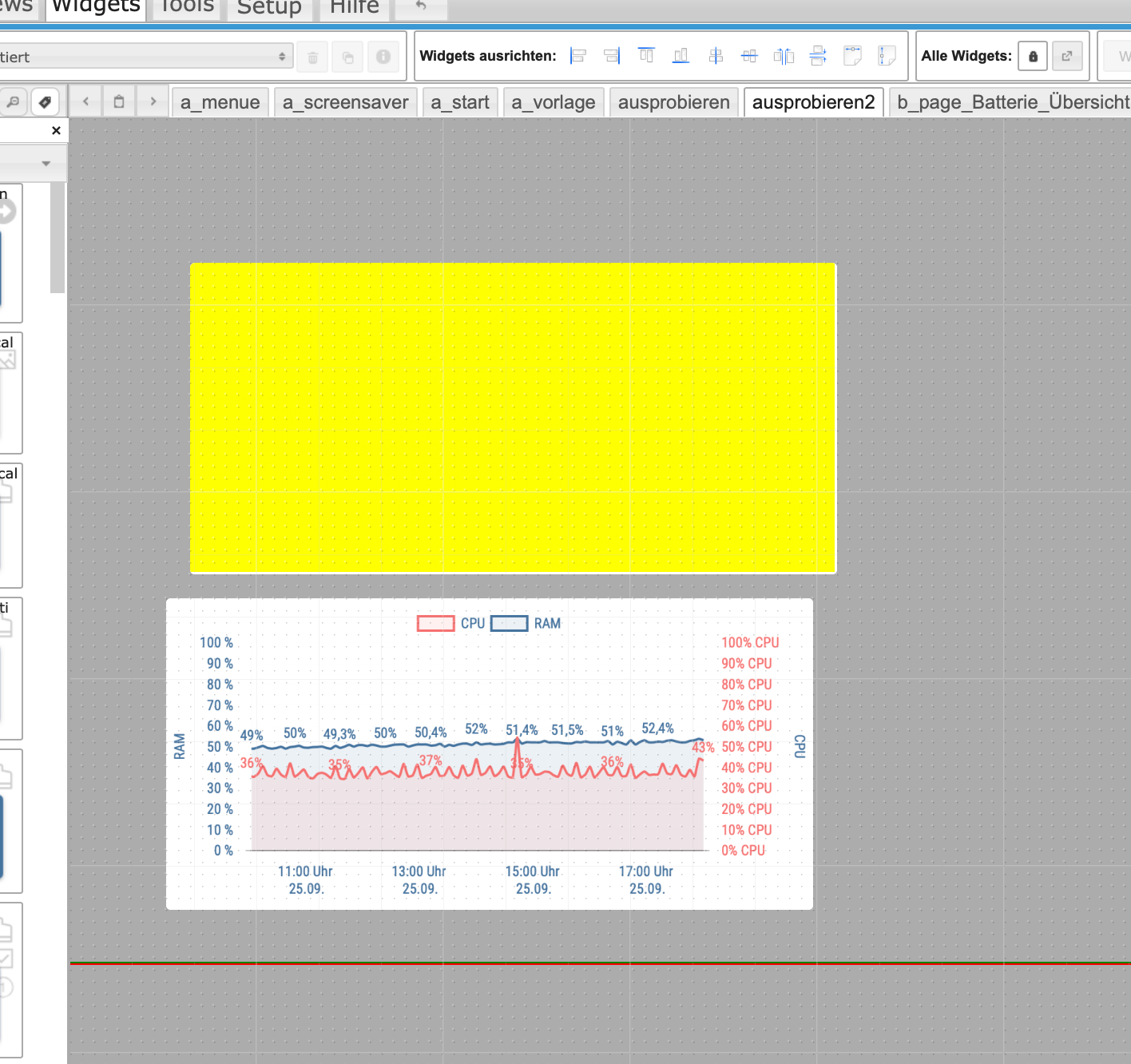The height and width of the screenshot is (1064, 1131).
Task: Align widgets to the bottom edge
Action: [681, 56]
